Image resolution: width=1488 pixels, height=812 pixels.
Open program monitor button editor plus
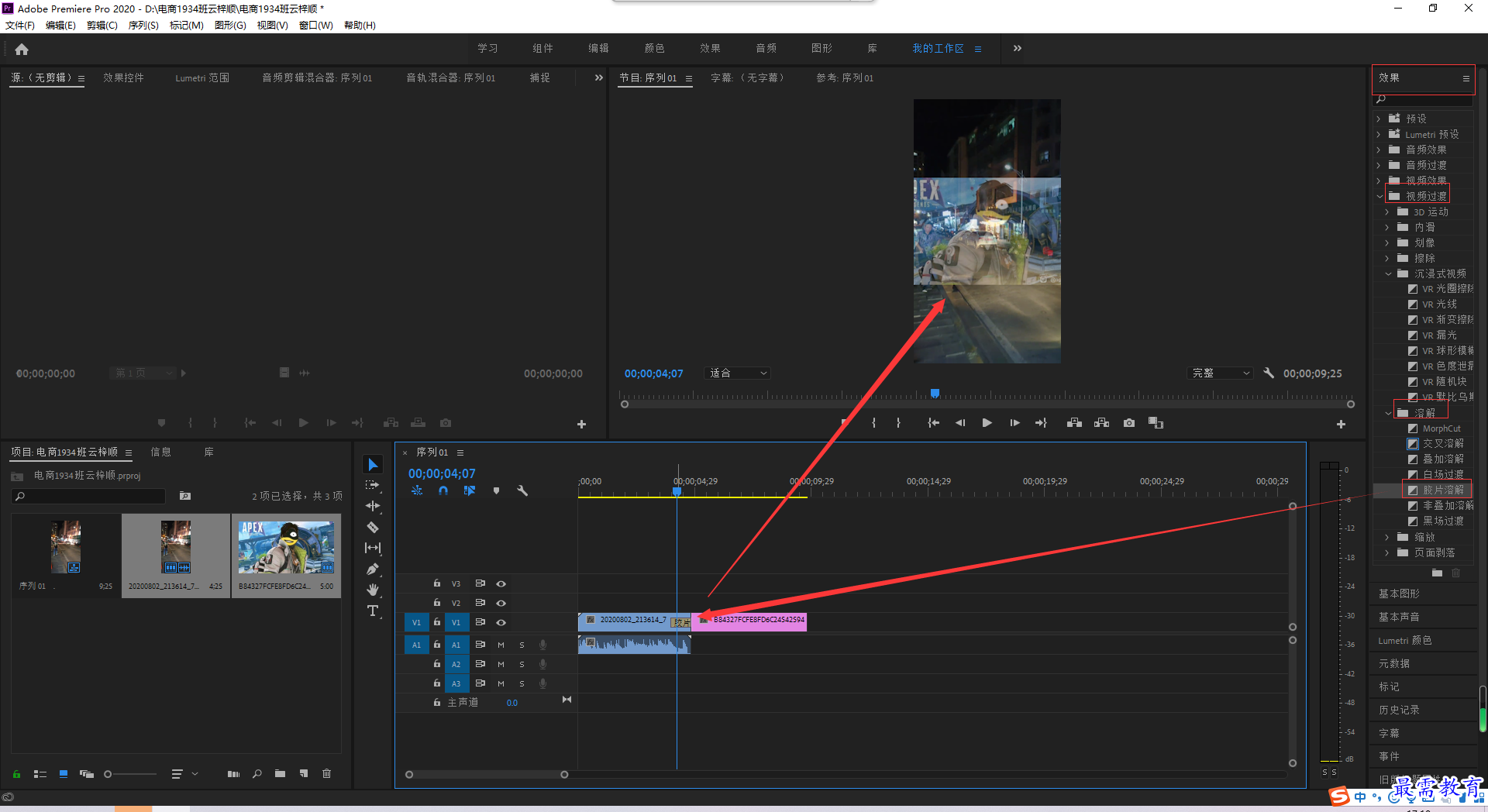[x=1341, y=425]
